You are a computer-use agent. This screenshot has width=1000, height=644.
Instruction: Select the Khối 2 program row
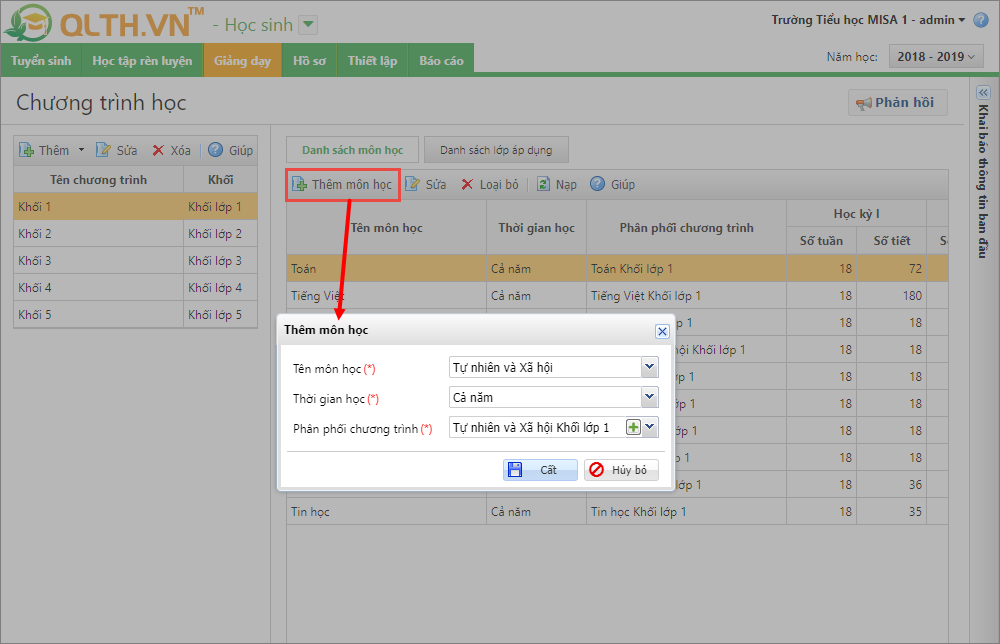point(136,233)
